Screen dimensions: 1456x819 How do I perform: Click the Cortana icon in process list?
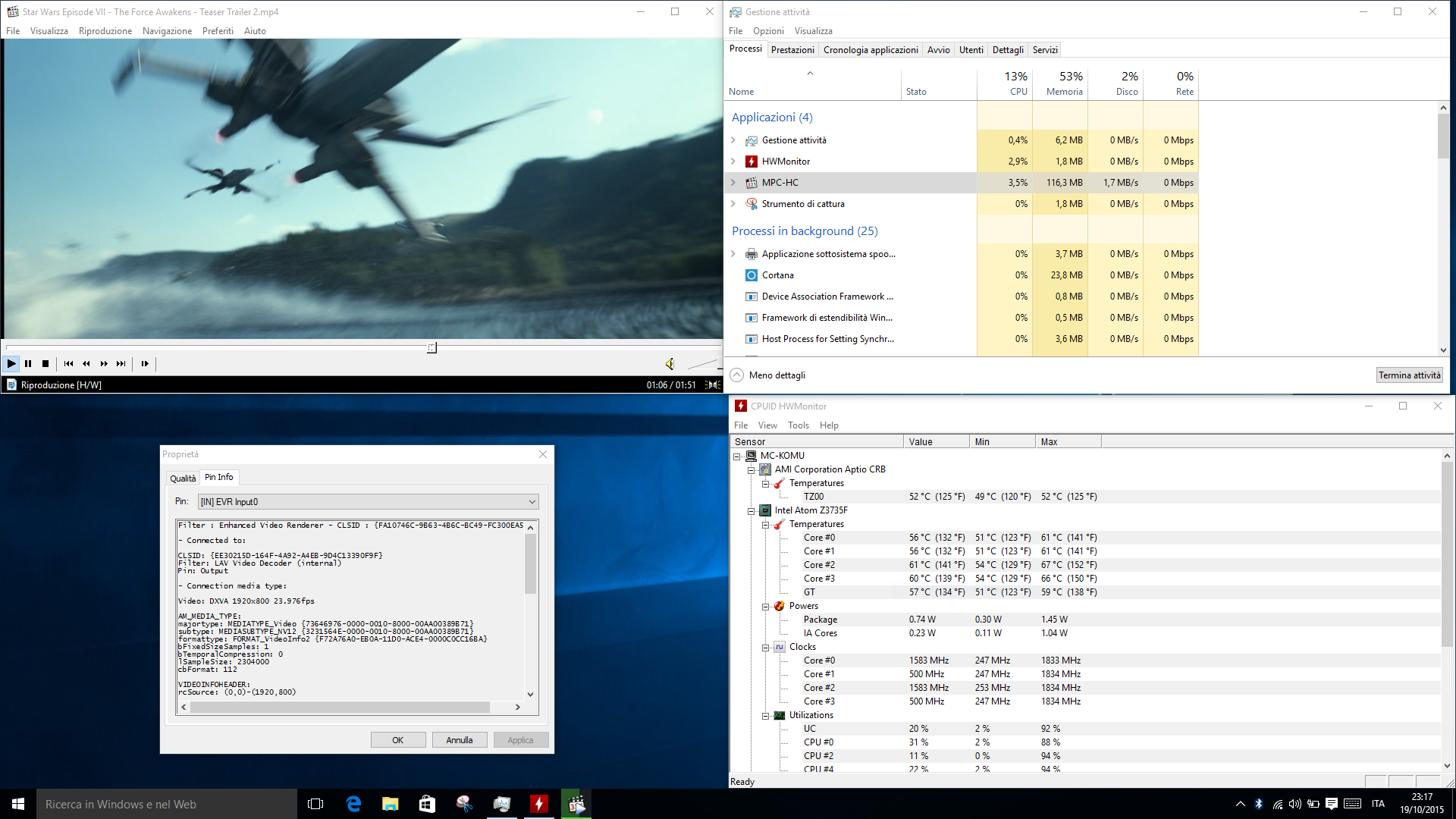pyautogui.click(x=752, y=275)
